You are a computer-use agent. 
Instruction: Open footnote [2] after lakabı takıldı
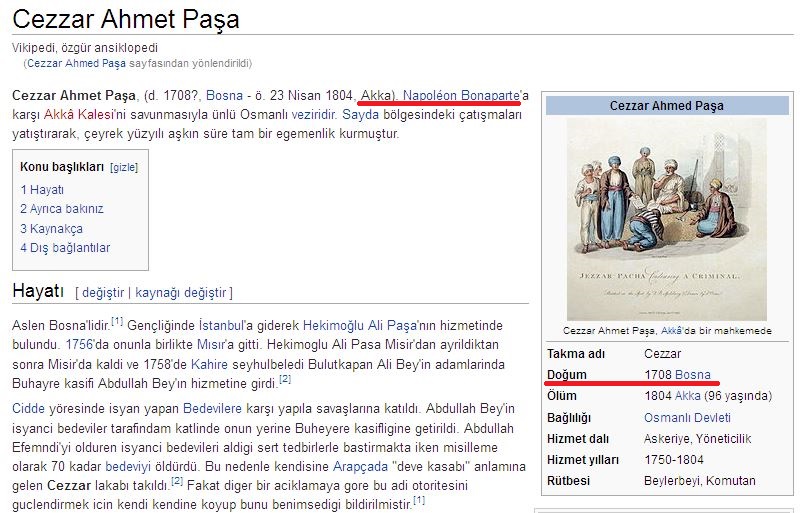(x=177, y=482)
